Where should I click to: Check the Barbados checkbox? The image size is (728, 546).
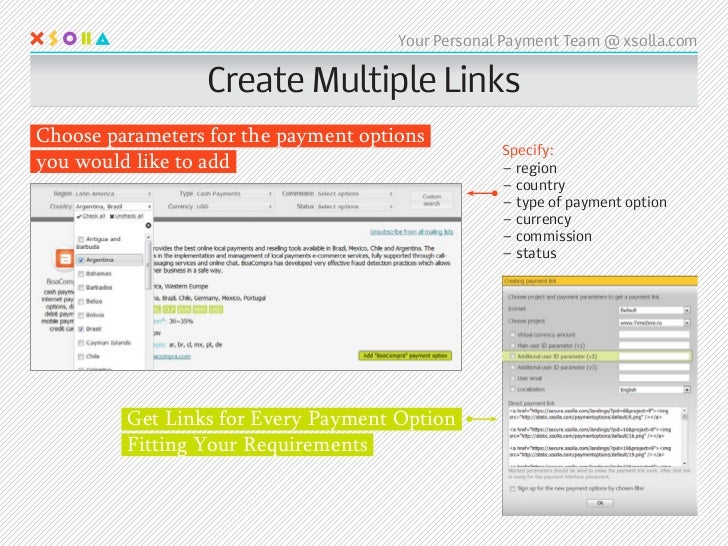pos(81,288)
